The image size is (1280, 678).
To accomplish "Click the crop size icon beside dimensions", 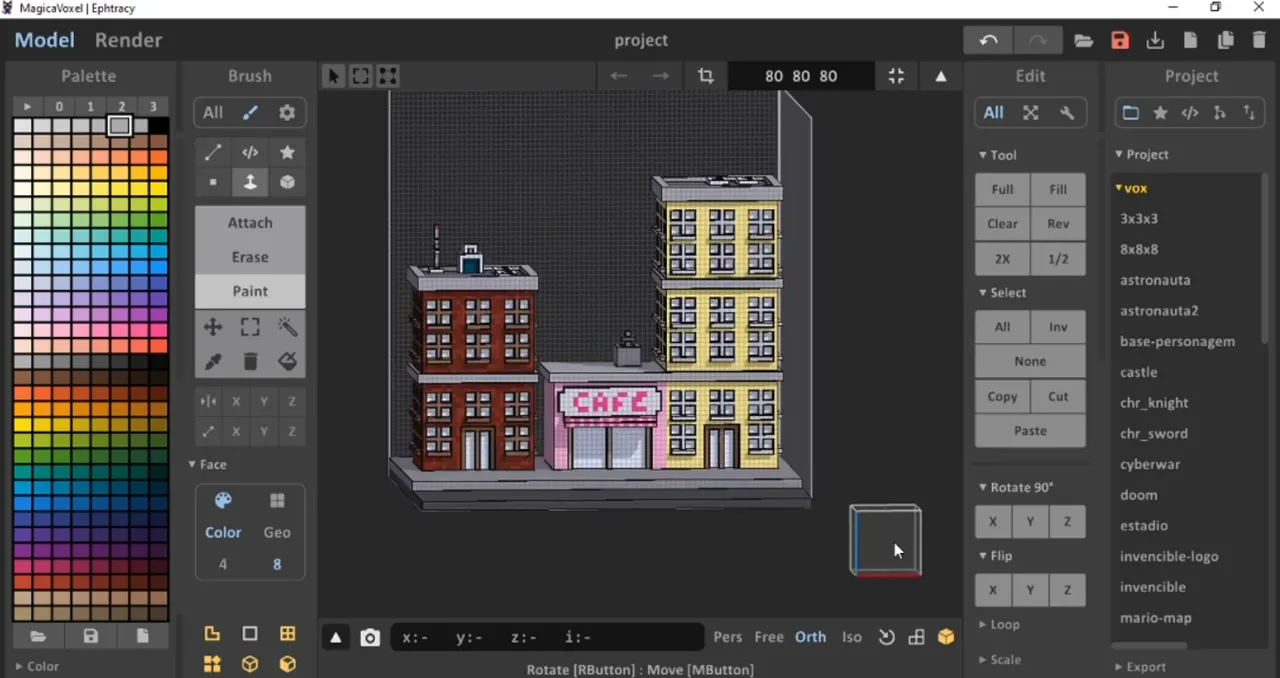I will click(x=706, y=76).
